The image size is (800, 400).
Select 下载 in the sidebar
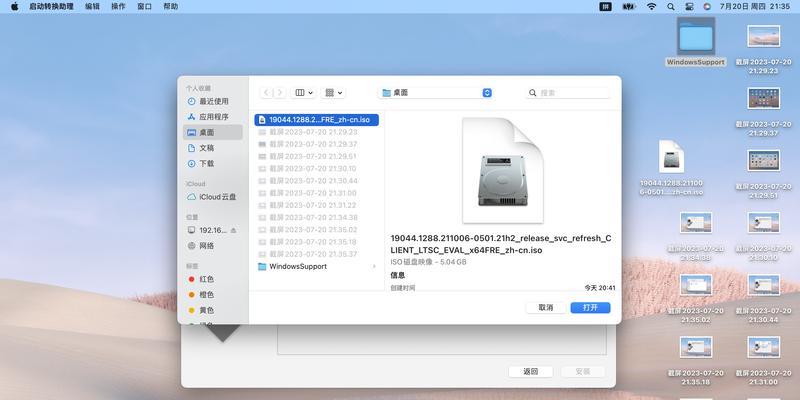[x=213, y=163]
